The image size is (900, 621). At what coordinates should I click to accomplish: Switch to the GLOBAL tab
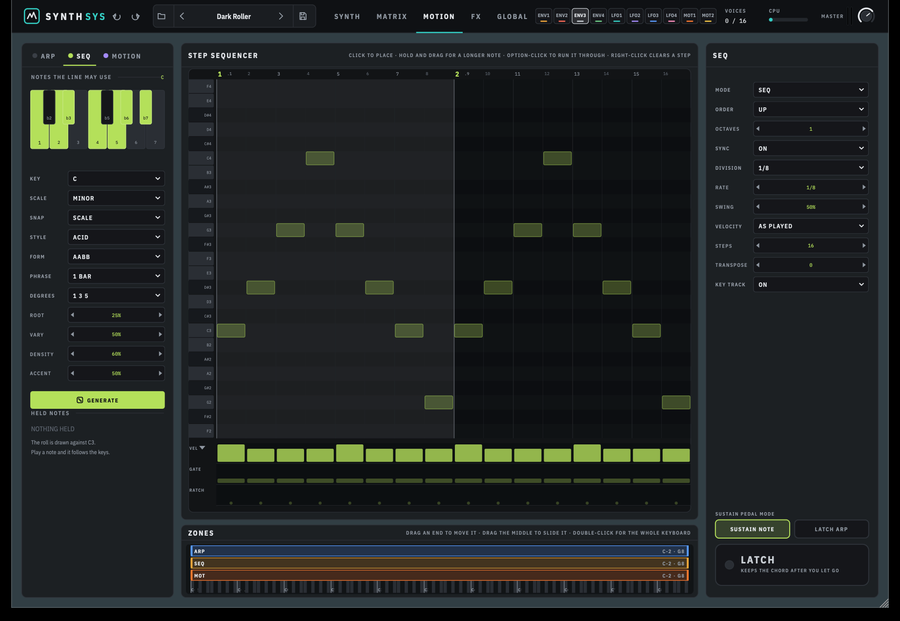(x=512, y=17)
